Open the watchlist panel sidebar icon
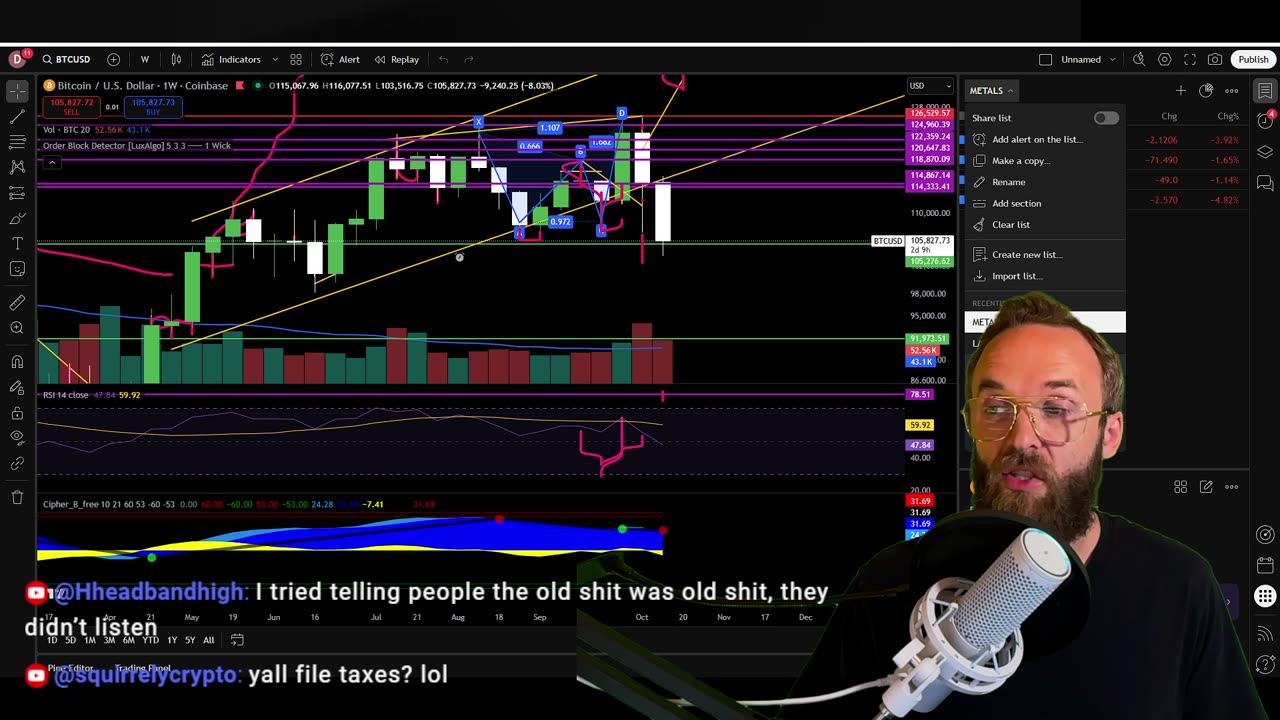The image size is (1280, 720). [x=1265, y=91]
